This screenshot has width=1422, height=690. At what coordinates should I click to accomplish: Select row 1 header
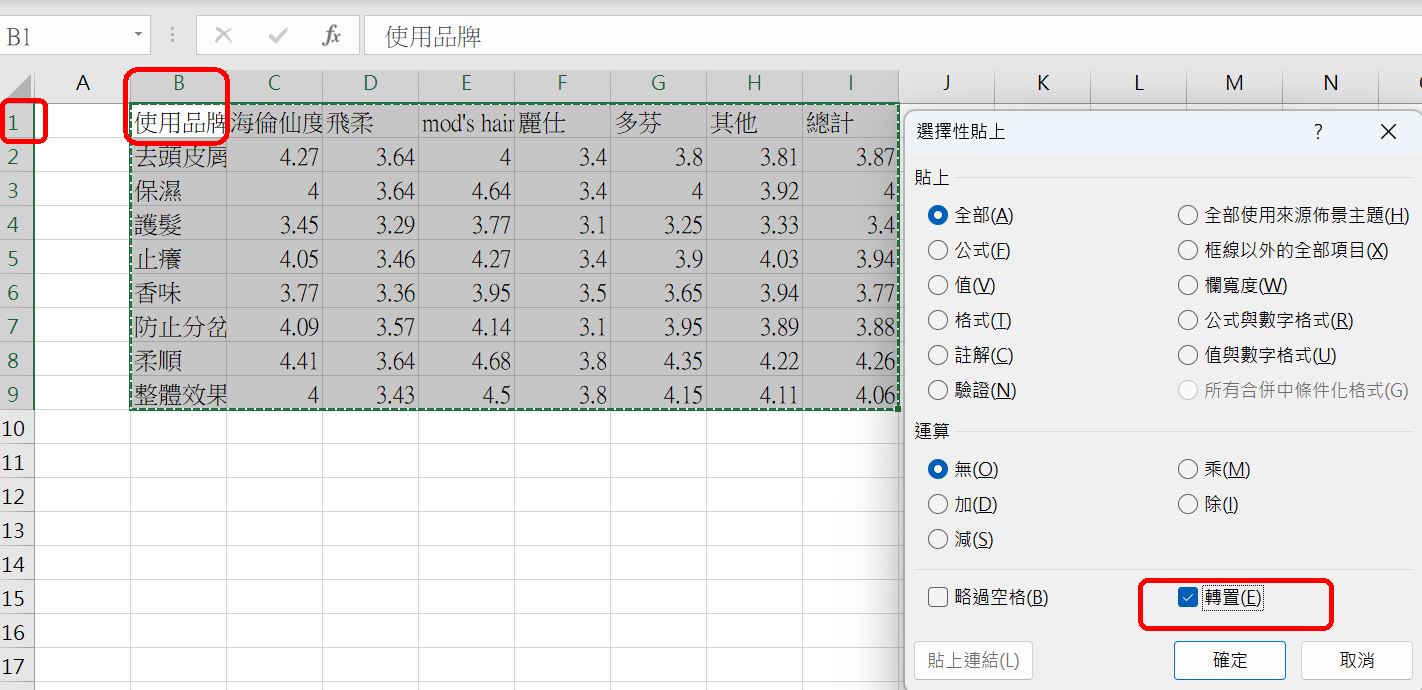(x=16, y=123)
